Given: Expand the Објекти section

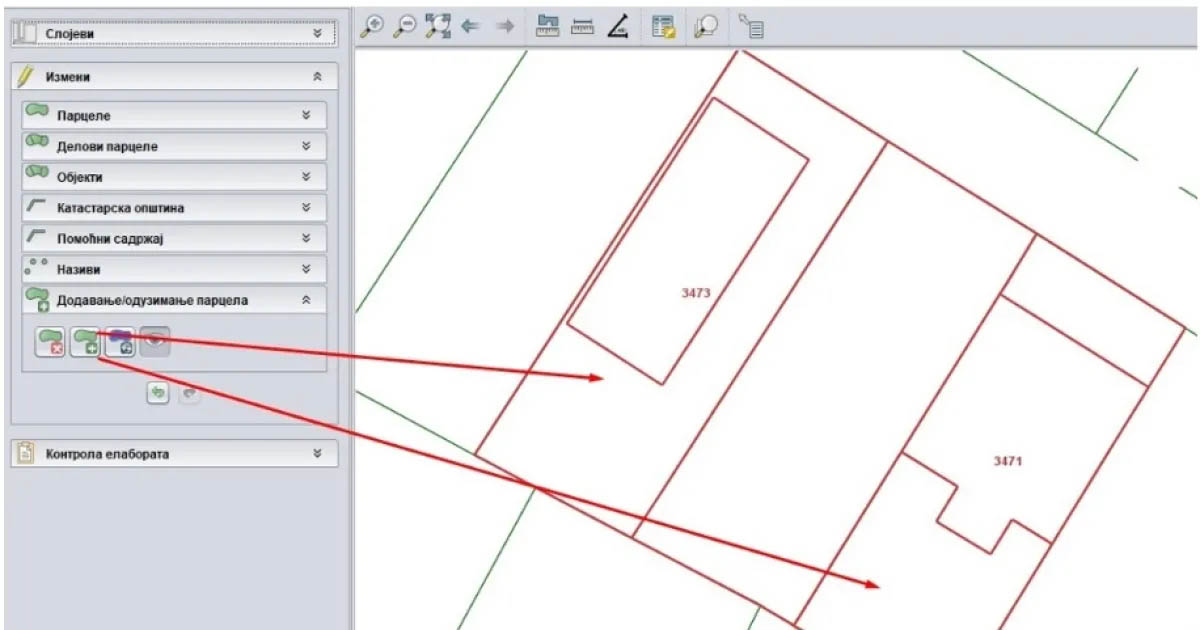Looking at the screenshot, I should tap(306, 177).
